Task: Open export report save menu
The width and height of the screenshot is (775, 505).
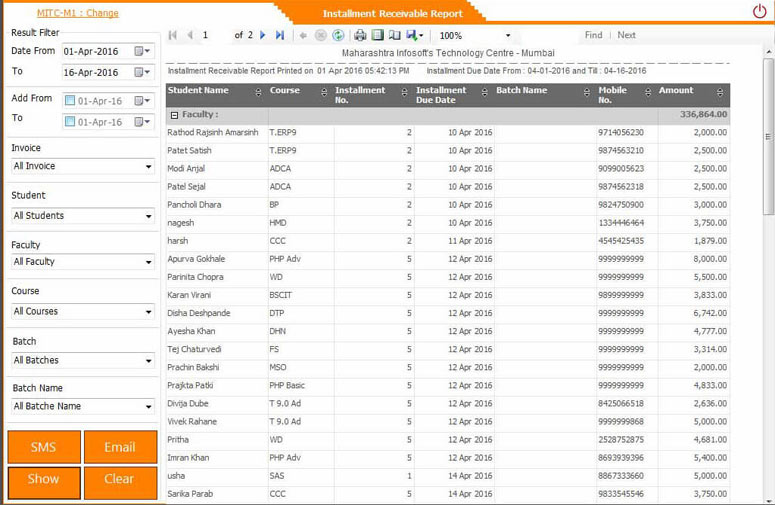Action: pos(414,35)
